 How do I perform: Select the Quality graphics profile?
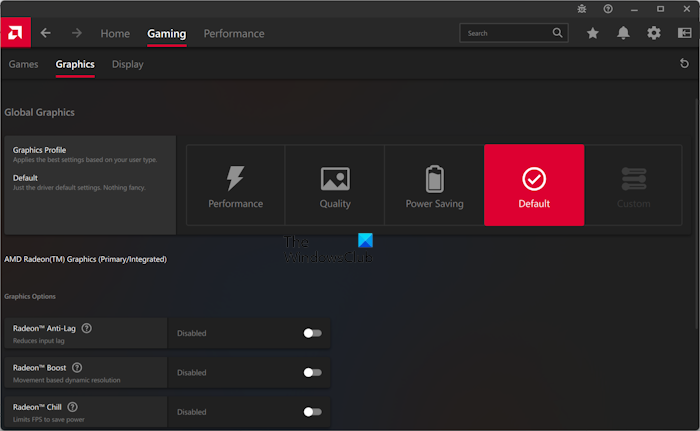coord(335,185)
